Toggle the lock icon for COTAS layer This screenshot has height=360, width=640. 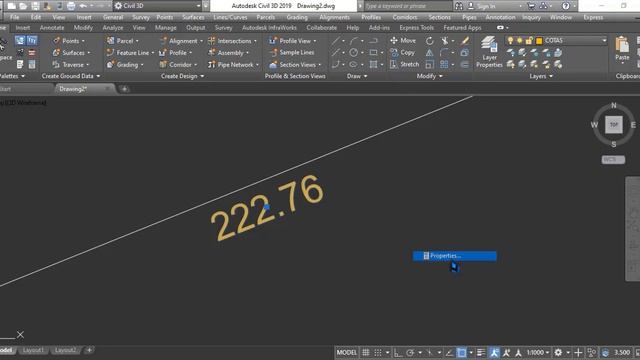coord(529,40)
